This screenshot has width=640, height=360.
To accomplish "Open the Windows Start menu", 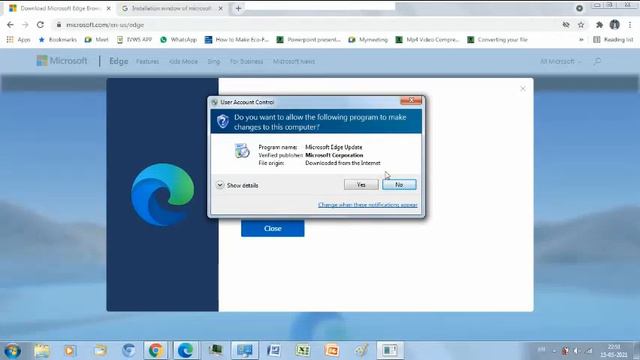I will pyautogui.click(x=12, y=351).
